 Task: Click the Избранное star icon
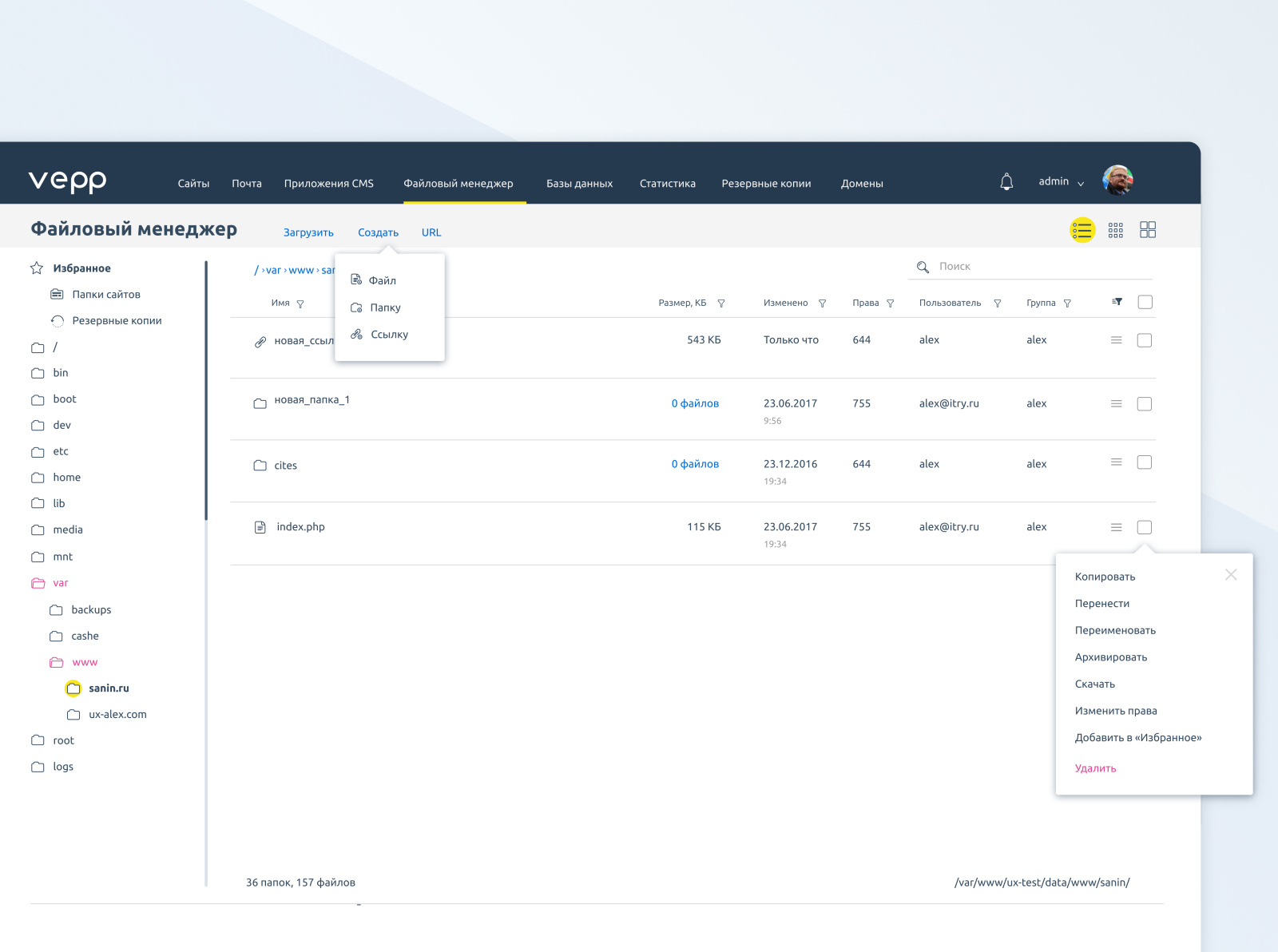click(36, 268)
